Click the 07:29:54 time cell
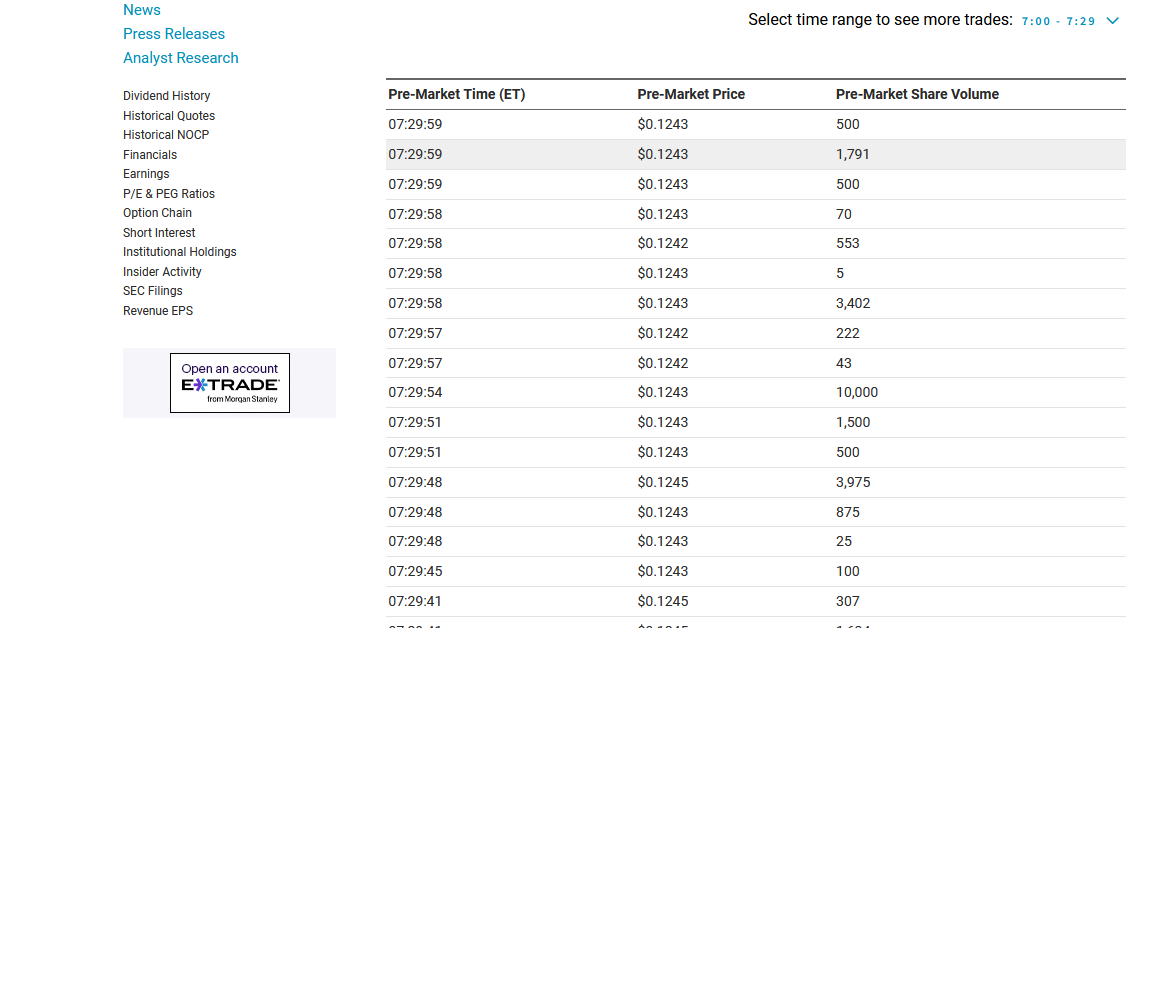The image size is (1174, 1008). 415,392
